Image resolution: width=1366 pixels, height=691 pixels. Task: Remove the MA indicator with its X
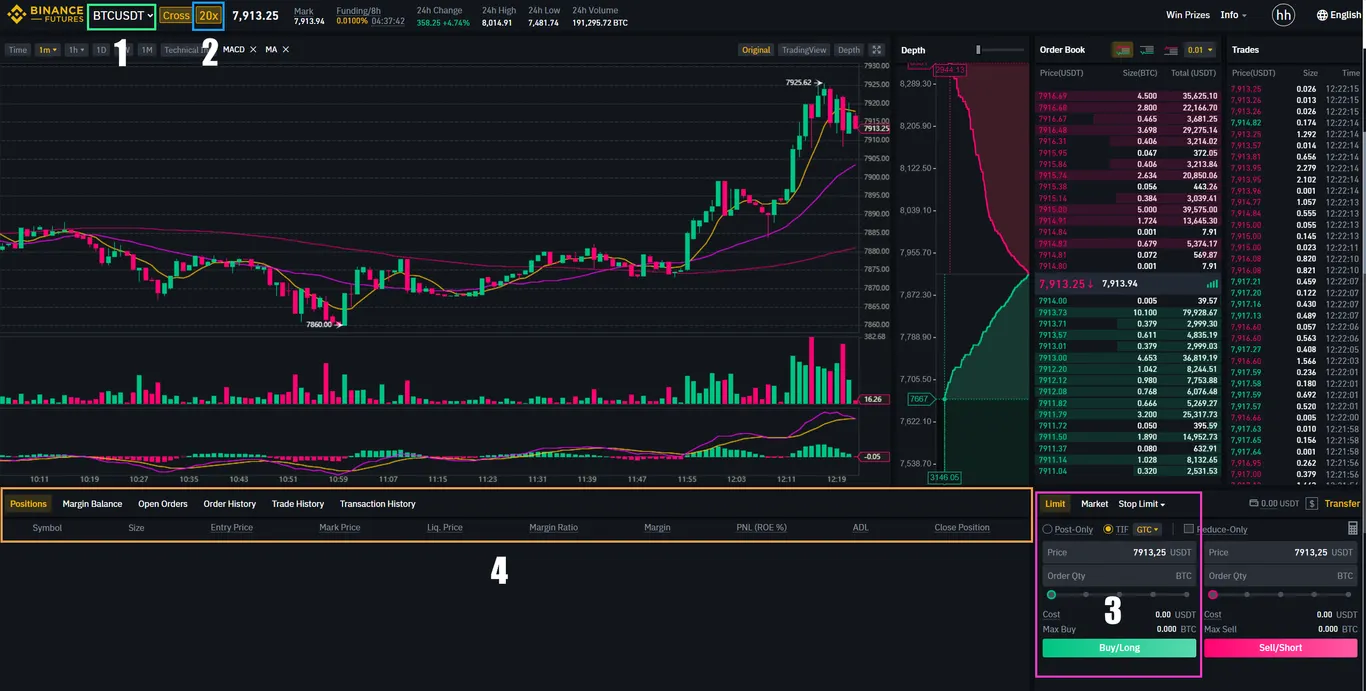pyautogui.click(x=286, y=49)
